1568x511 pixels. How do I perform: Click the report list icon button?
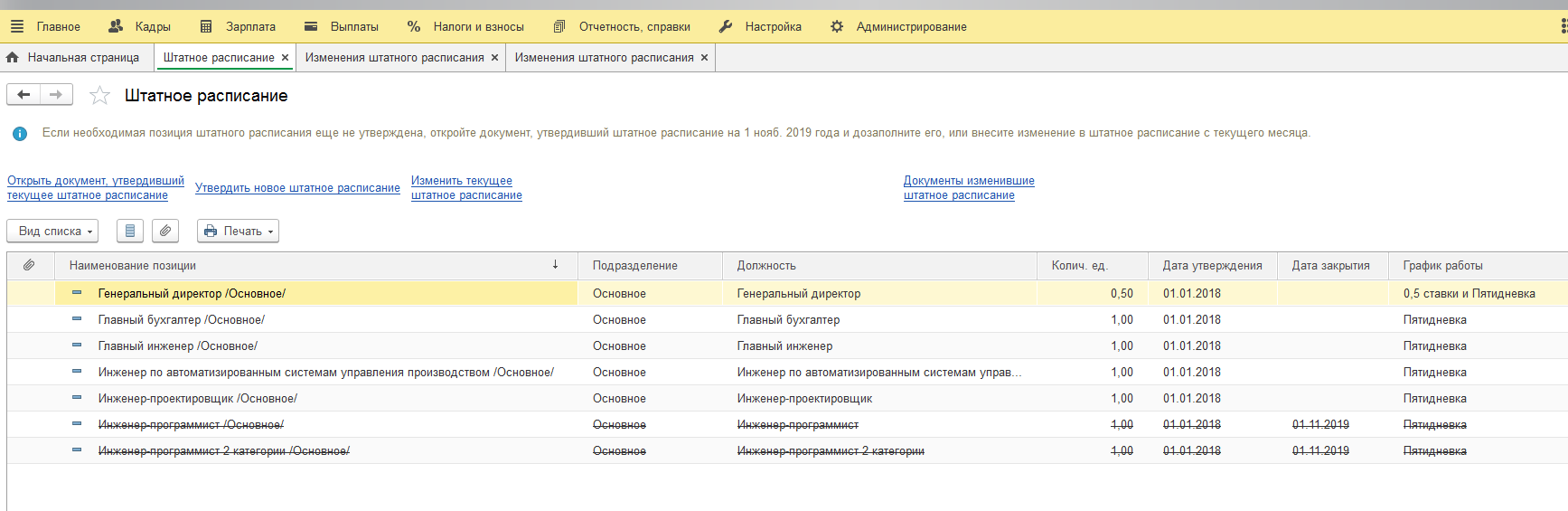(130, 232)
